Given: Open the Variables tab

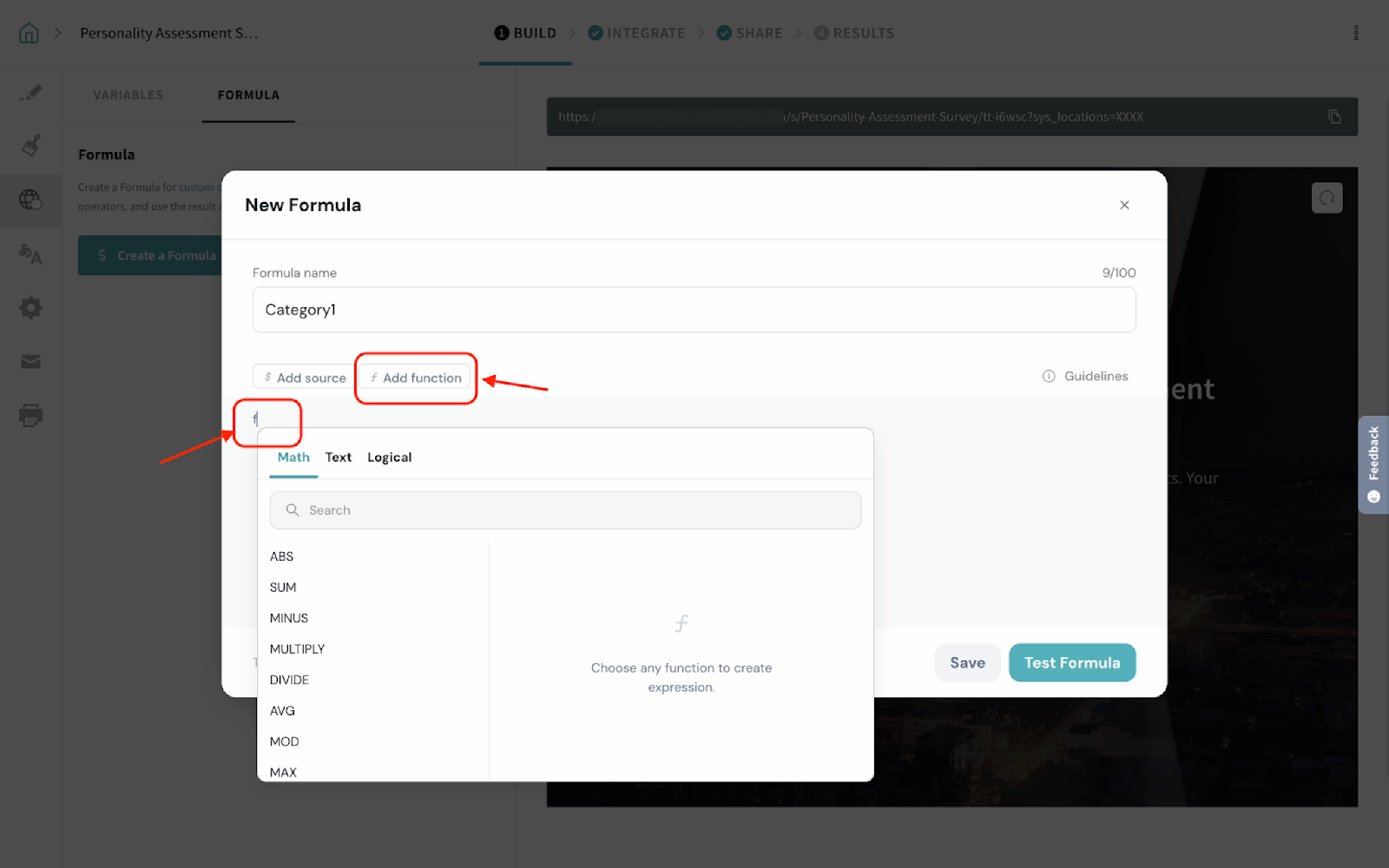Looking at the screenshot, I should pyautogui.click(x=128, y=95).
